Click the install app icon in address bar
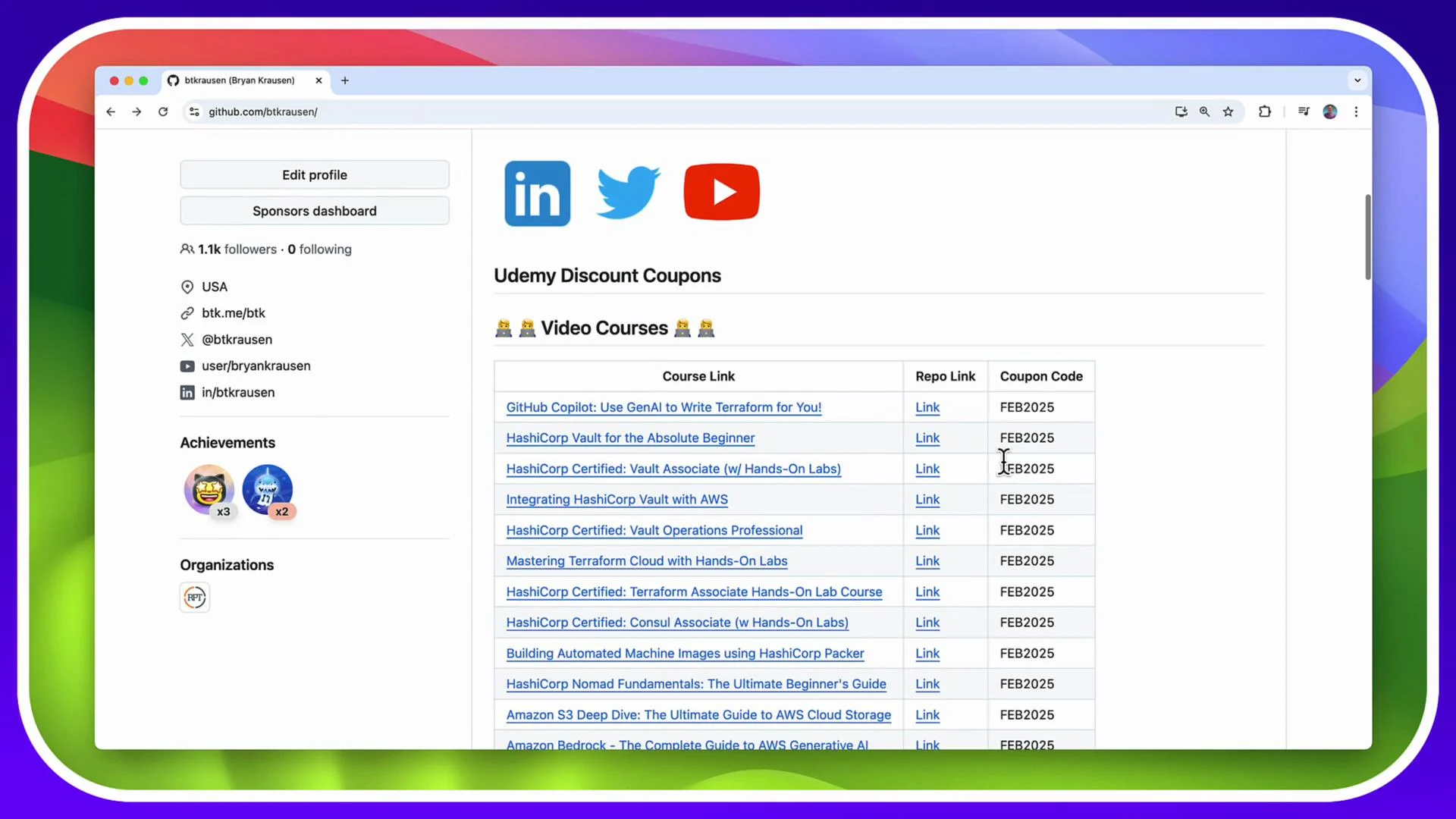 [1181, 111]
